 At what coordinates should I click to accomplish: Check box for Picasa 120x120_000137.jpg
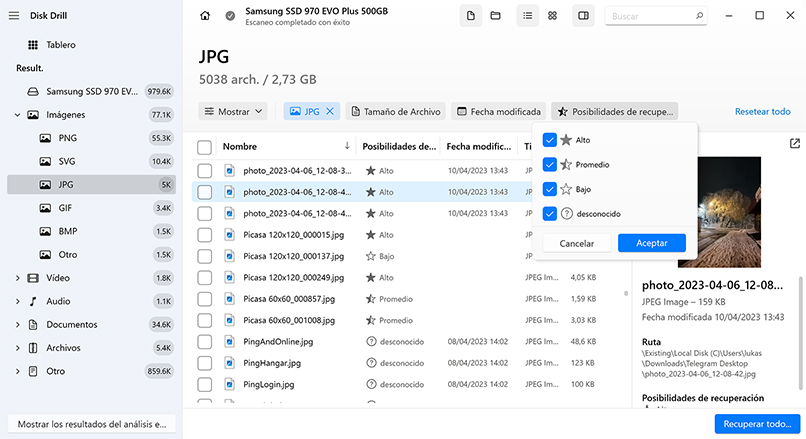[205, 256]
